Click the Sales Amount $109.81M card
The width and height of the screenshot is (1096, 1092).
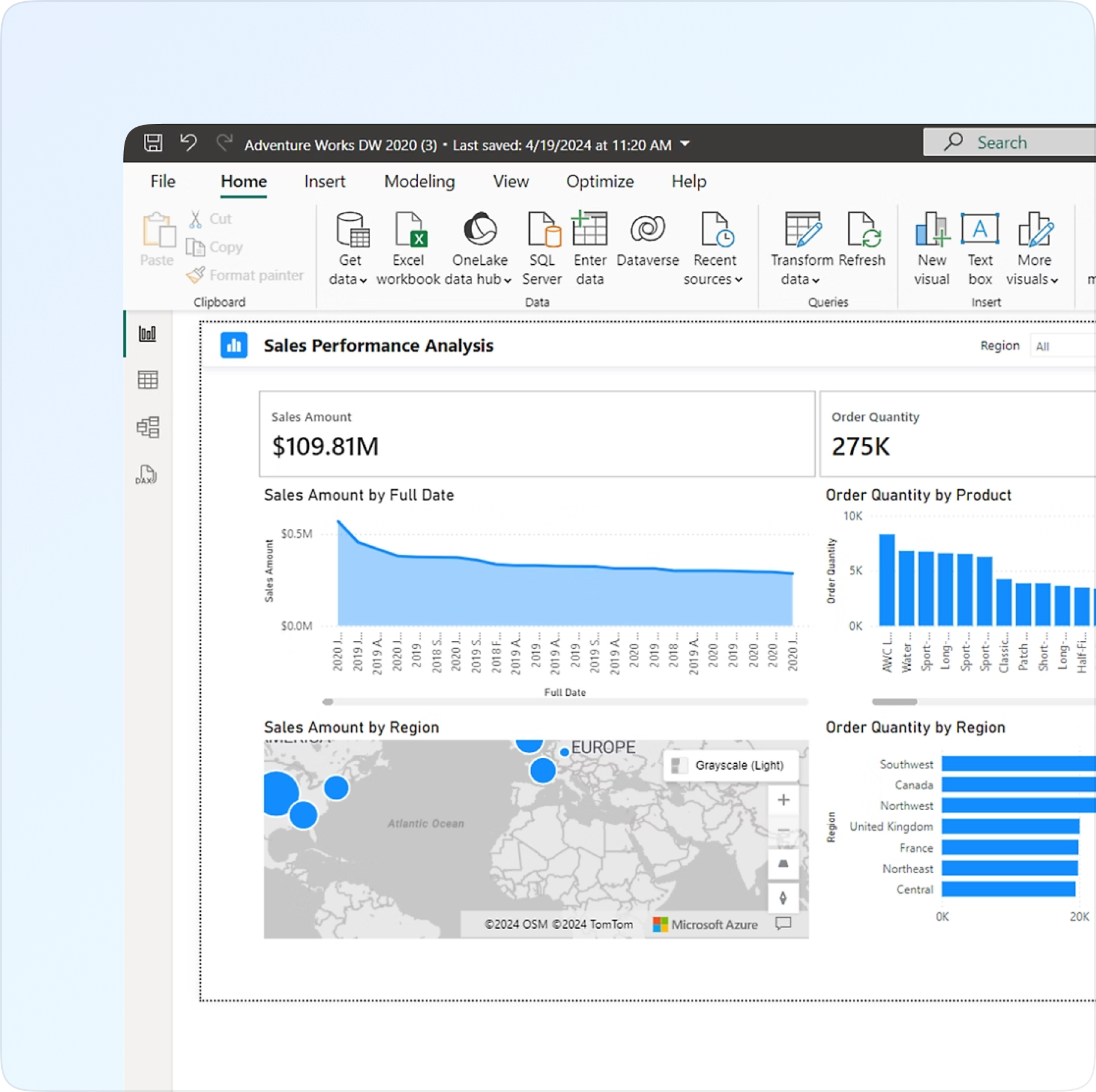click(x=537, y=434)
